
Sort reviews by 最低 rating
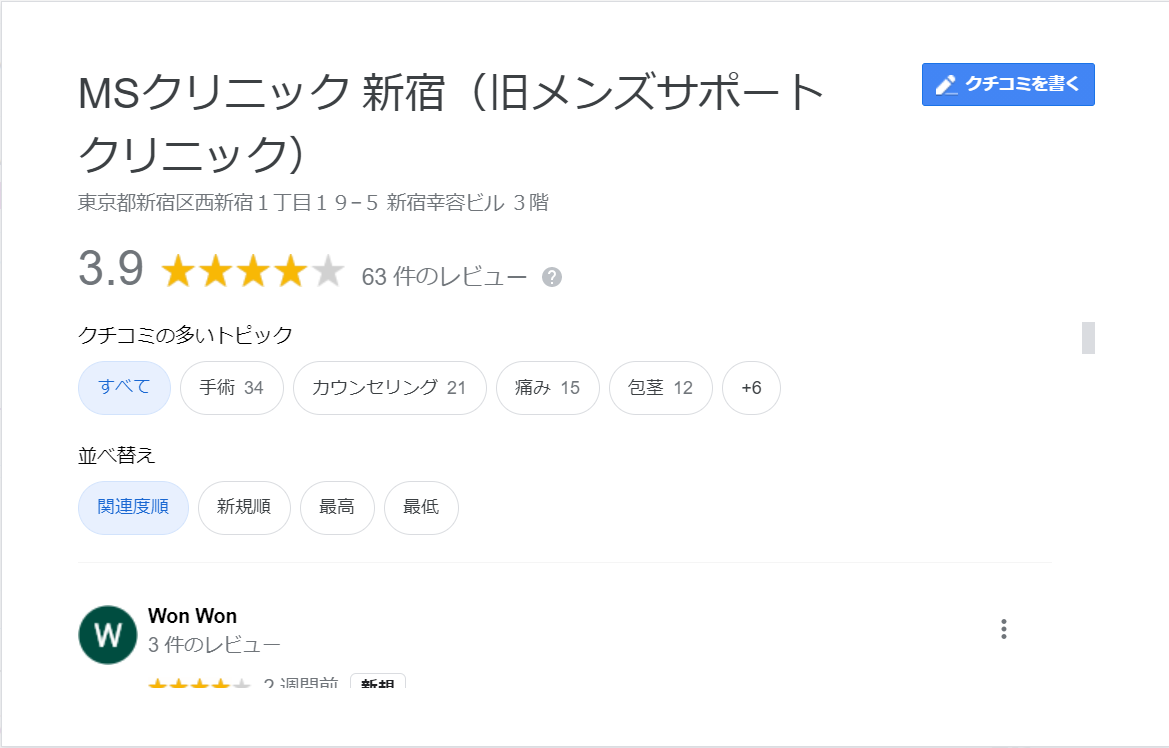421,508
